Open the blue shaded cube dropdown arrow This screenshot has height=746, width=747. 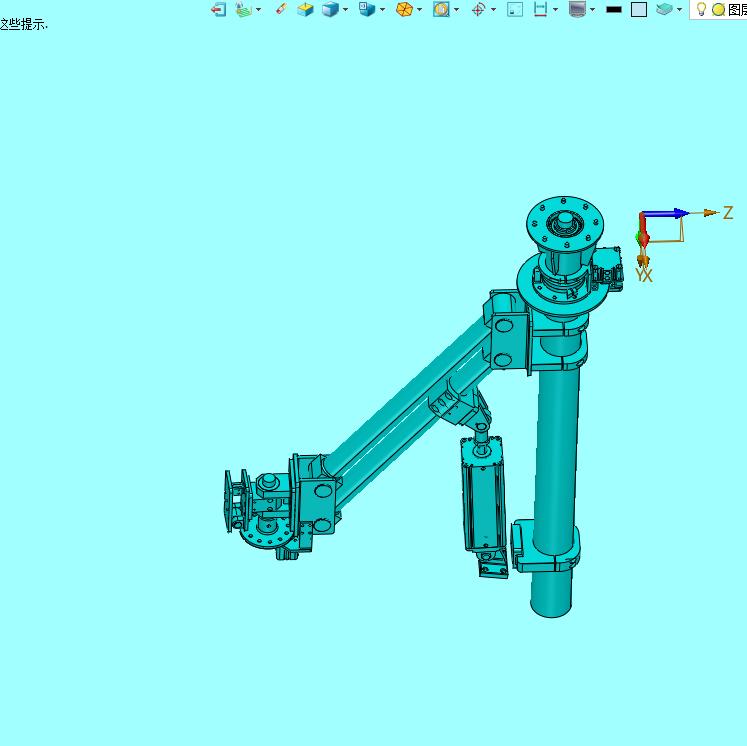click(345, 10)
